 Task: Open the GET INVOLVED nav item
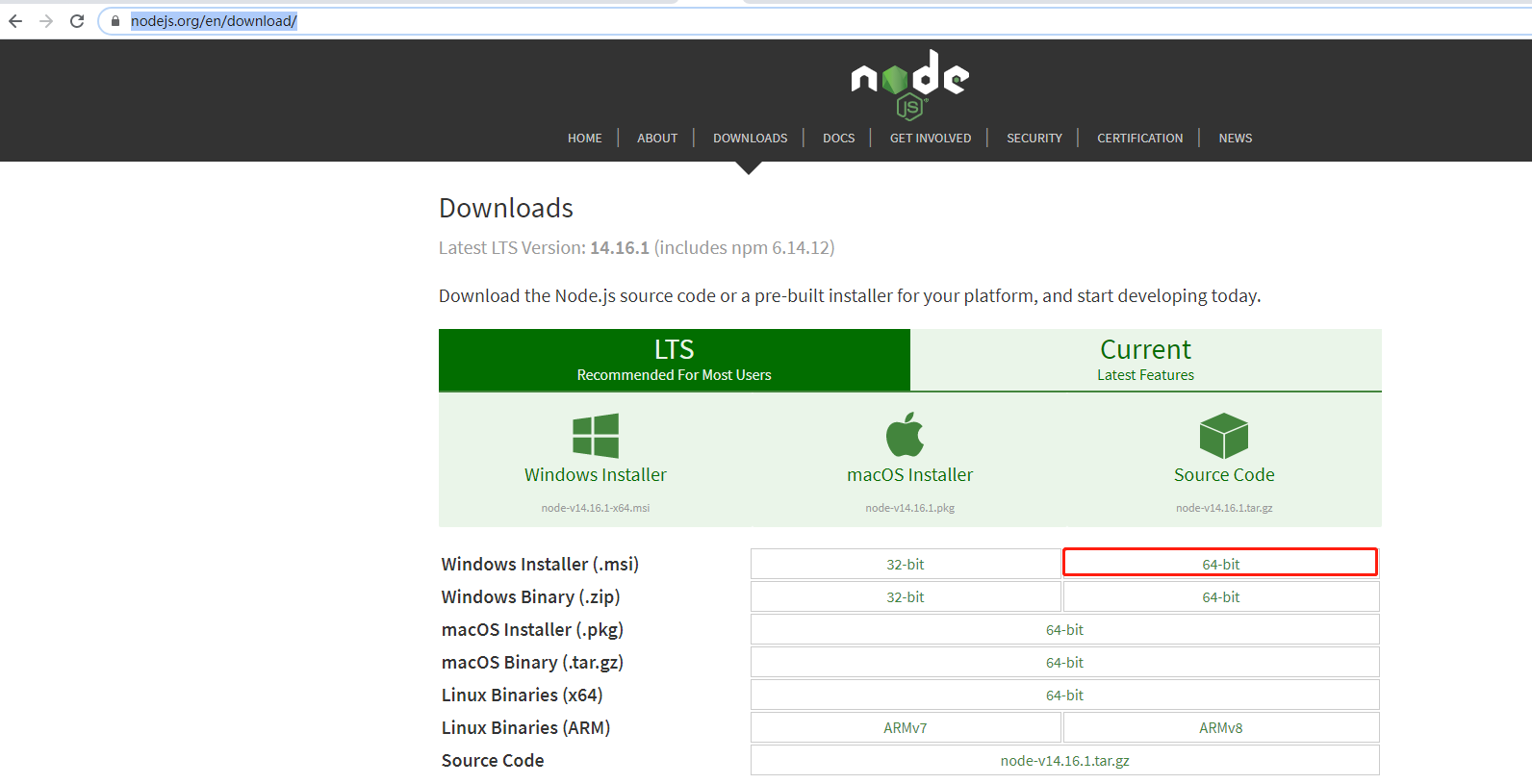(931, 139)
